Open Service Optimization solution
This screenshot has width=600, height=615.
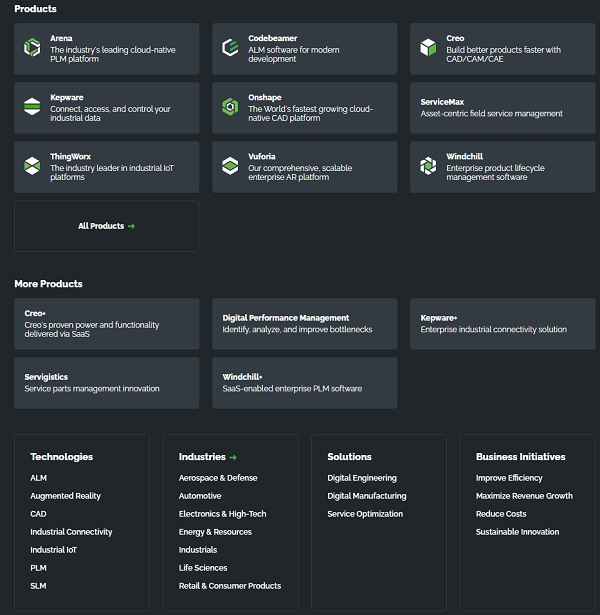coord(365,514)
